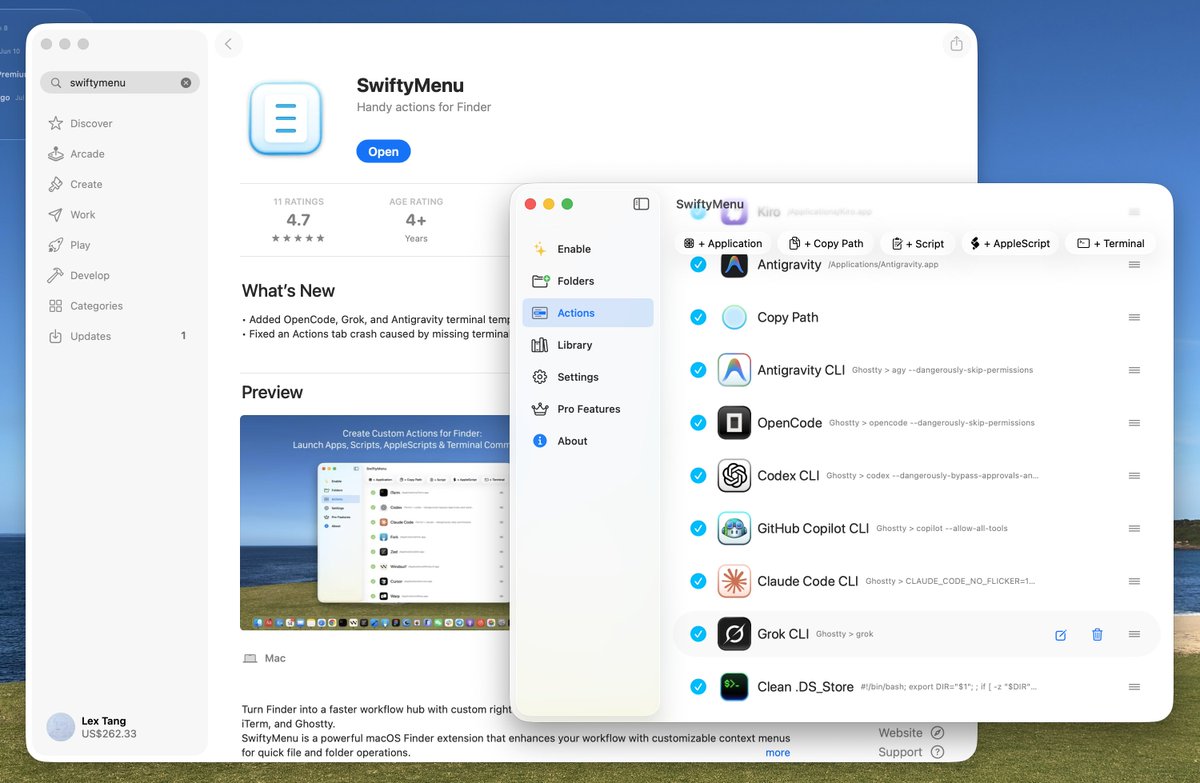
Task: Uncheck the OpenCode action
Action: pyautogui.click(x=698, y=423)
